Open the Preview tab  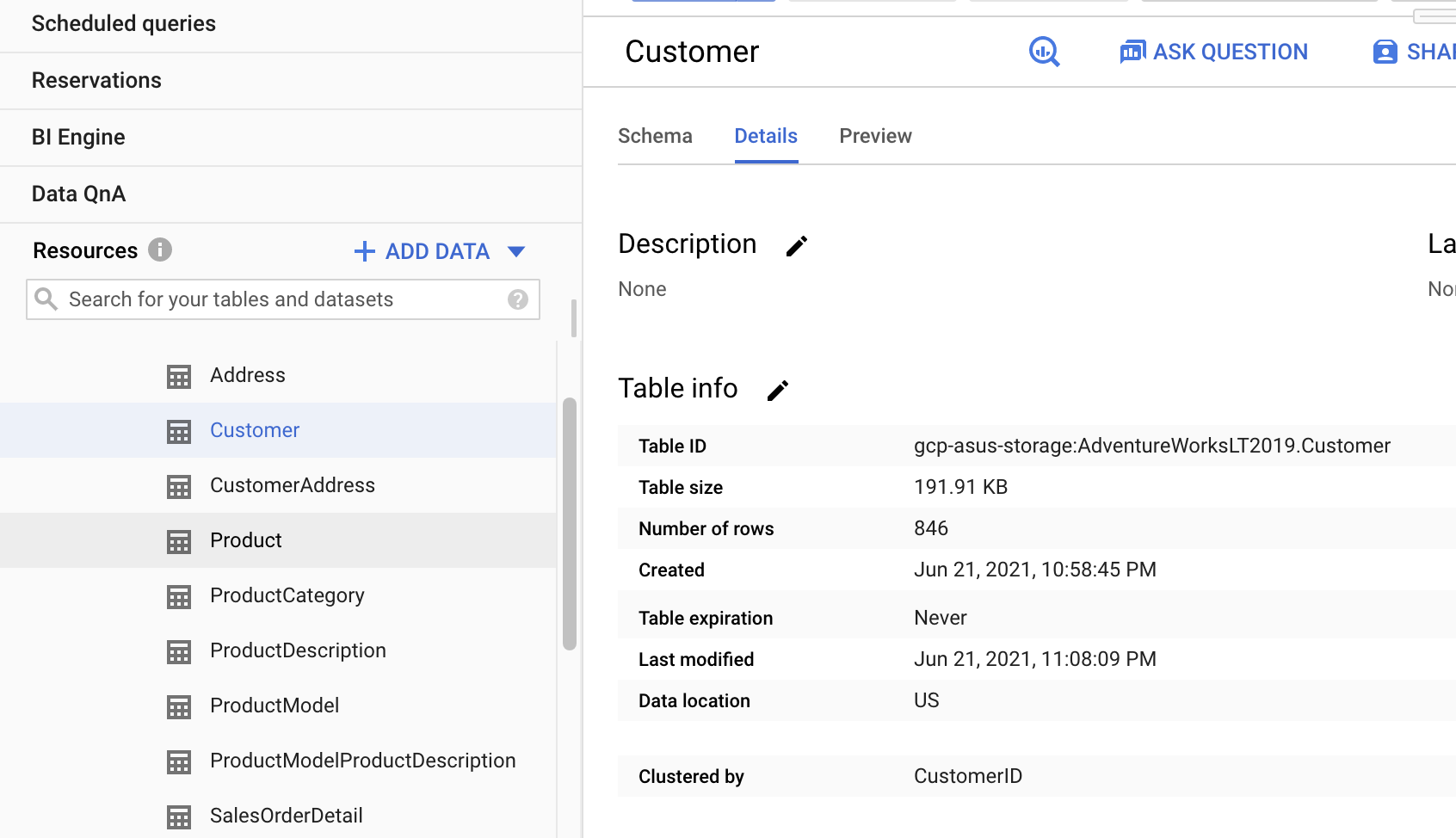coord(875,136)
